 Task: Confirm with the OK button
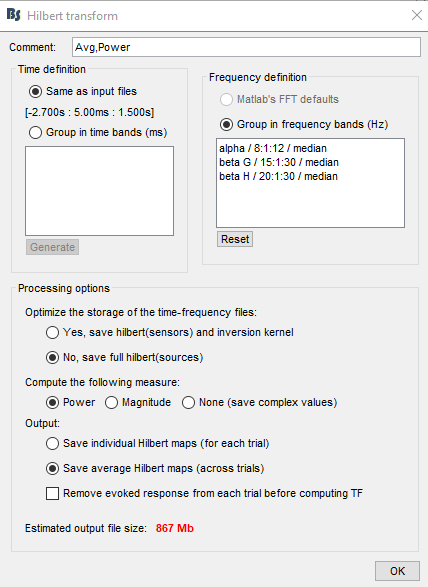pyautogui.click(x=397, y=571)
